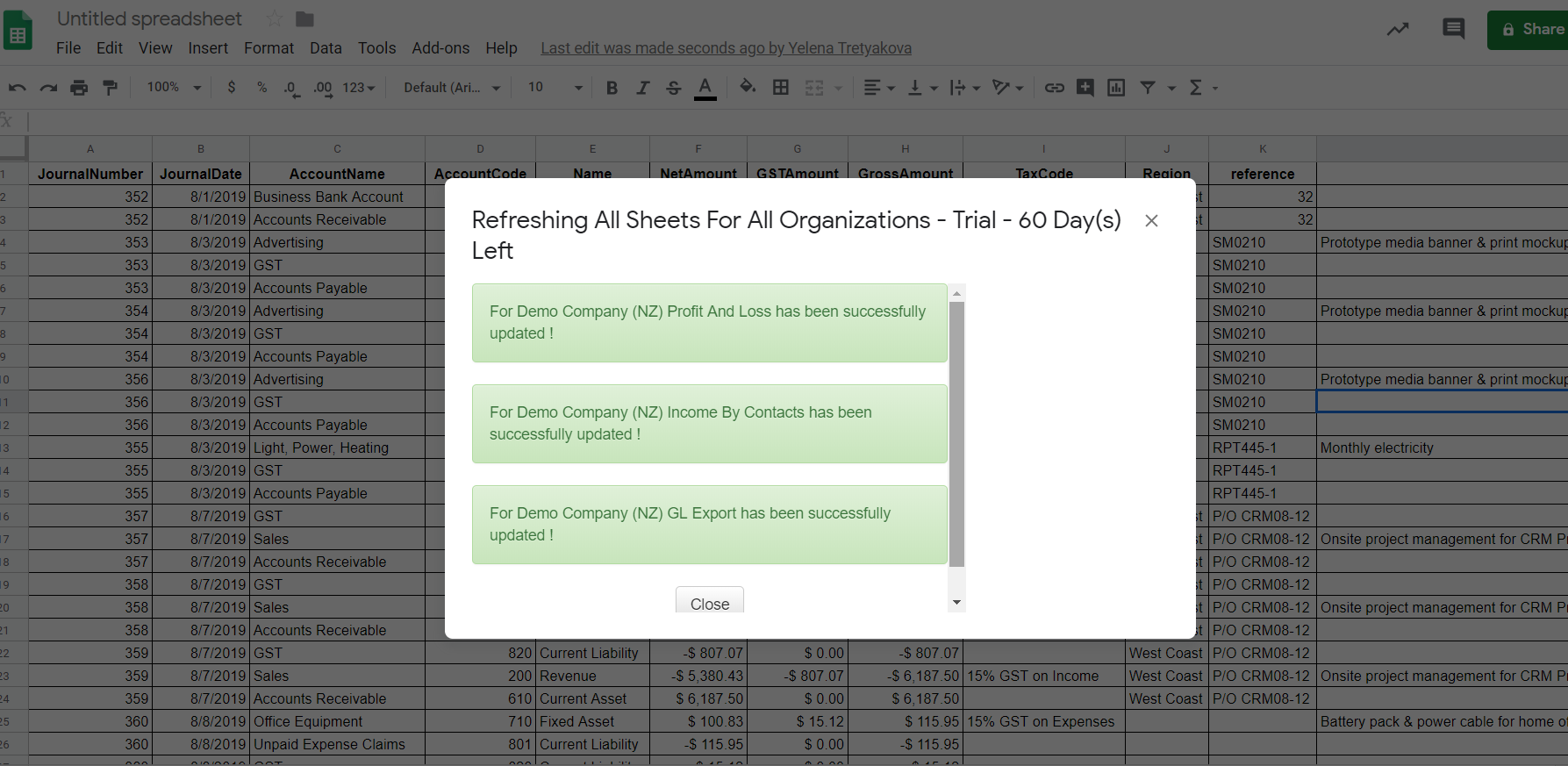Screen dimensions: 1568x766
Task: Open the Data menu
Action: coord(326,48)
